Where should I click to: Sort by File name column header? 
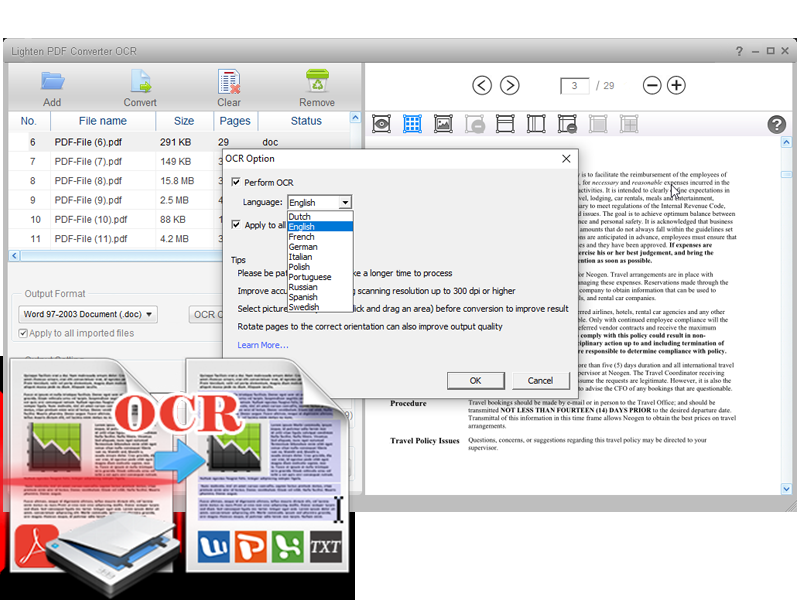pyautogui.click(x=103, y=121)
